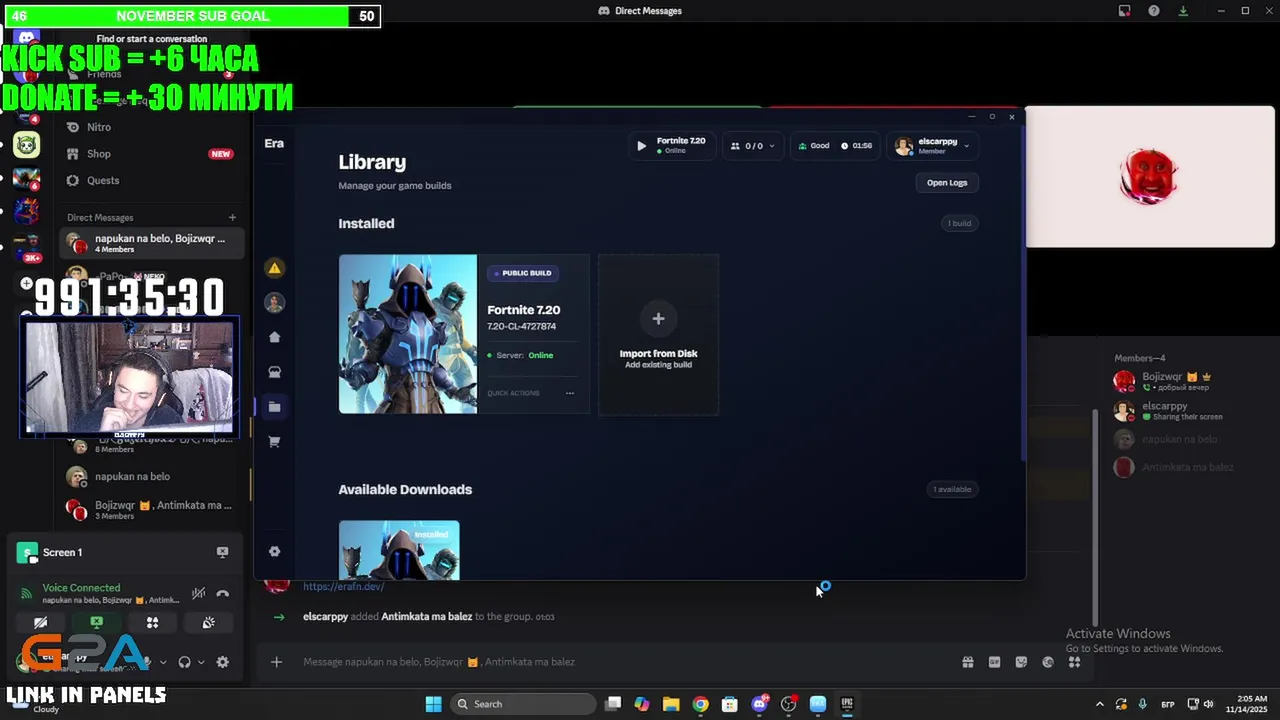This screenshot has height=720, width=1280.
Task: Open Discord User Settings gear
Action: [222, 662]
